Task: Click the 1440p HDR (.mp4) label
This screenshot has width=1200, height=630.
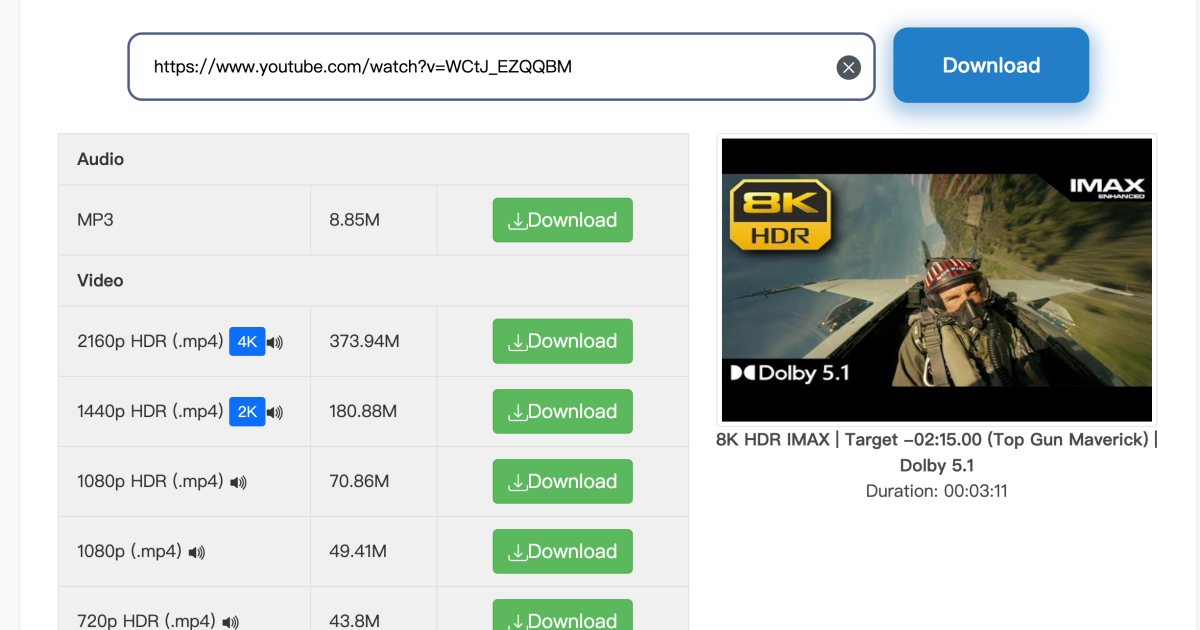Action: coord(150,411)
